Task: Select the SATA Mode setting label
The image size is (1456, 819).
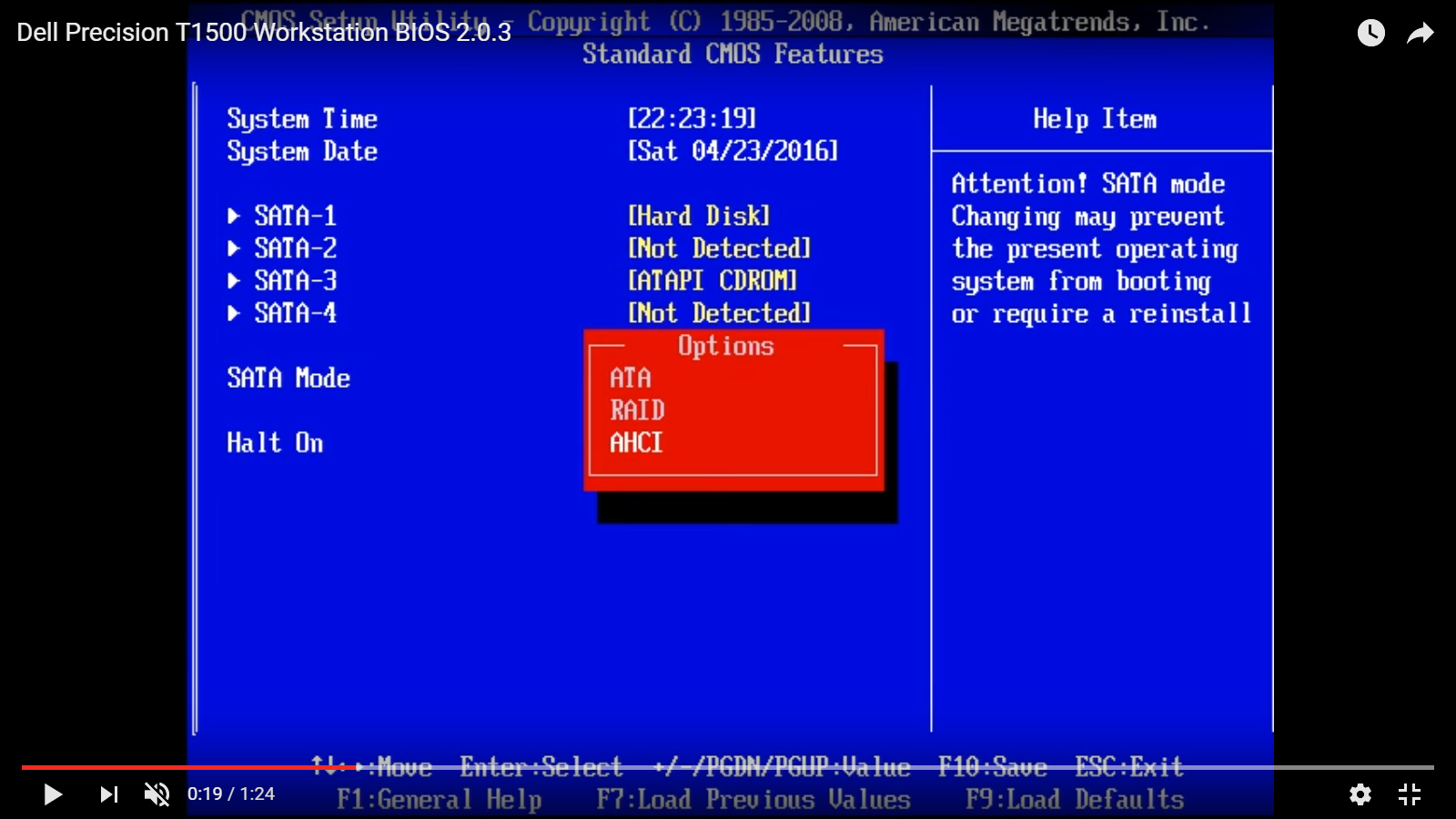Action: point(288,378)
